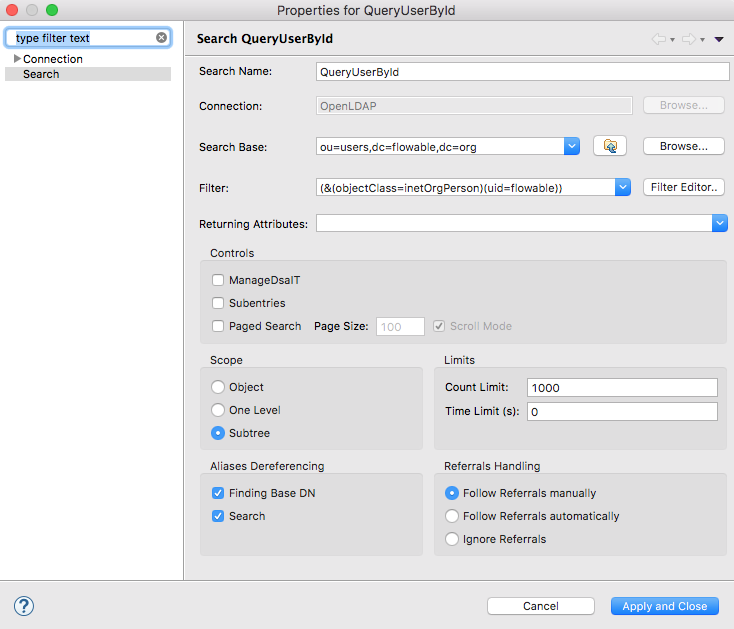
Task: Open the Search Base dropdown
Action: (571, 147)
